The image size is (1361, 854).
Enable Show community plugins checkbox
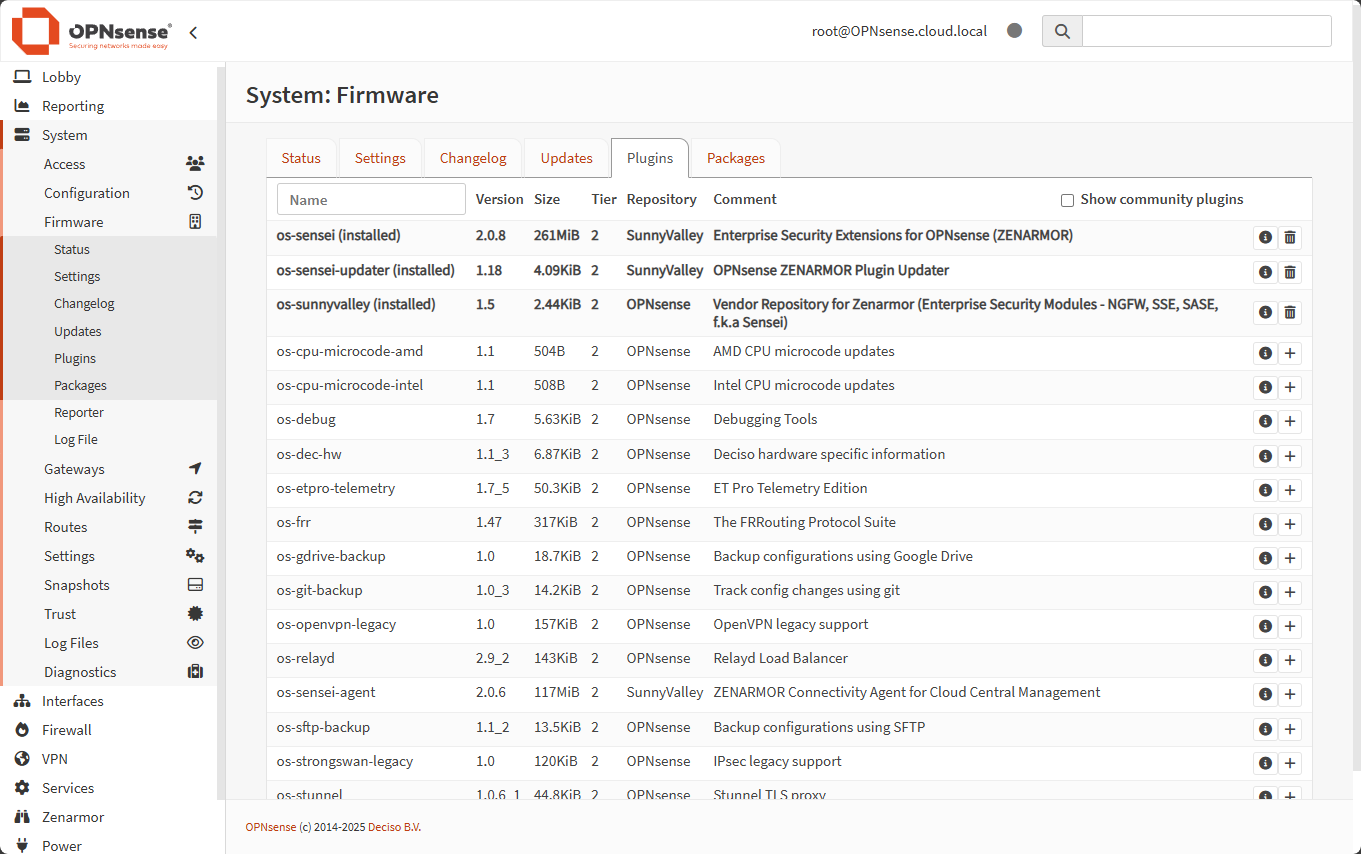(x=1067, y=200)
